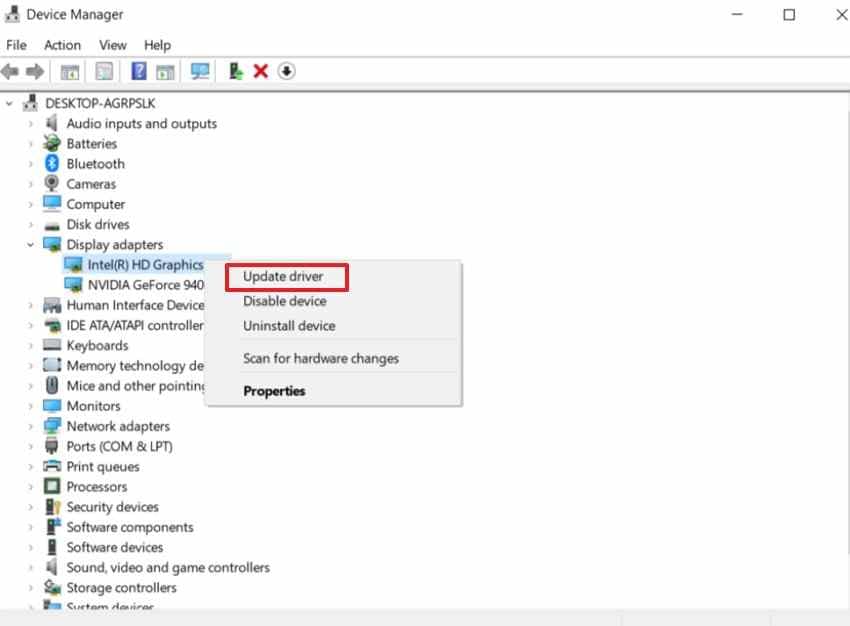Select Memory technology devices label
The image size is (850, 626).
(x=135, y=366)
